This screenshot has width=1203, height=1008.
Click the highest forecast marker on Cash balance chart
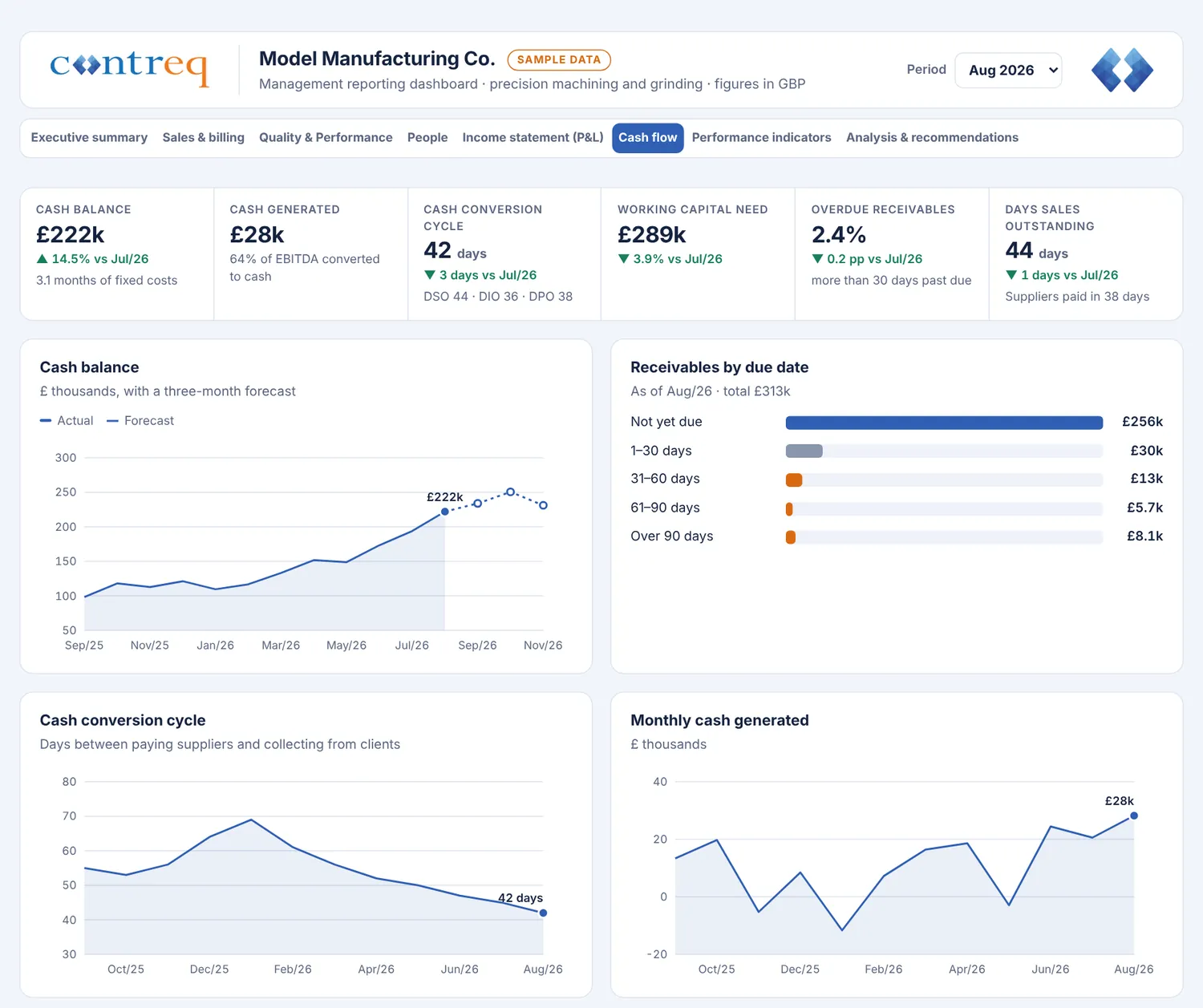pos(510,492)
